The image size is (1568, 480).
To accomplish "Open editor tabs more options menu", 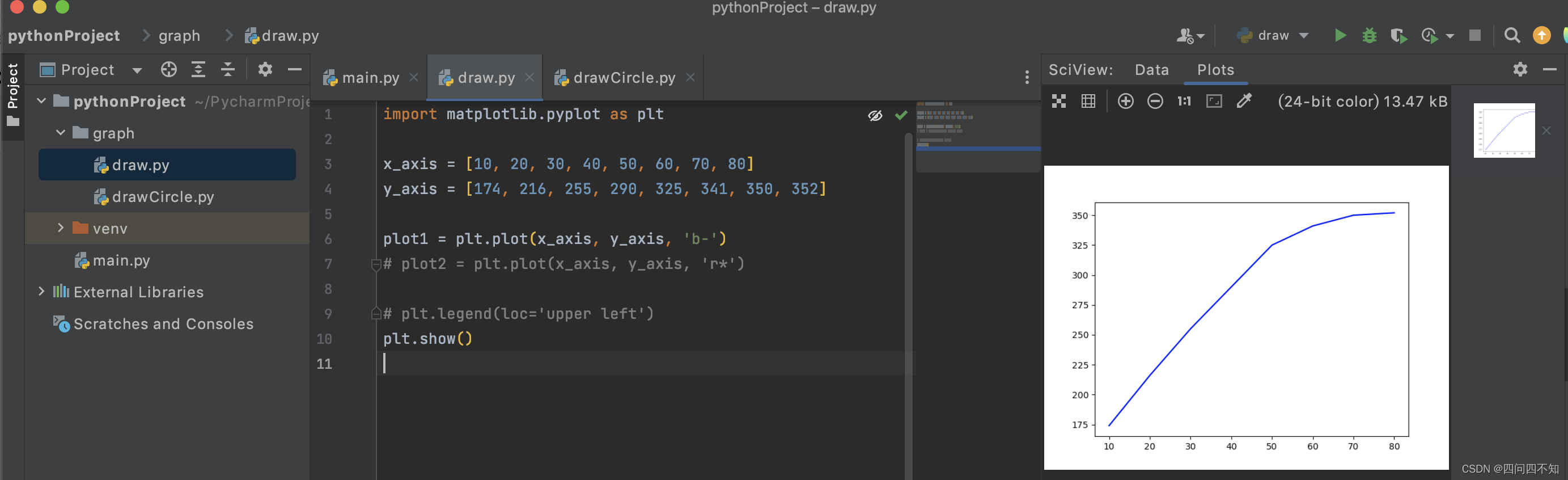I will tap(1027, 77).
